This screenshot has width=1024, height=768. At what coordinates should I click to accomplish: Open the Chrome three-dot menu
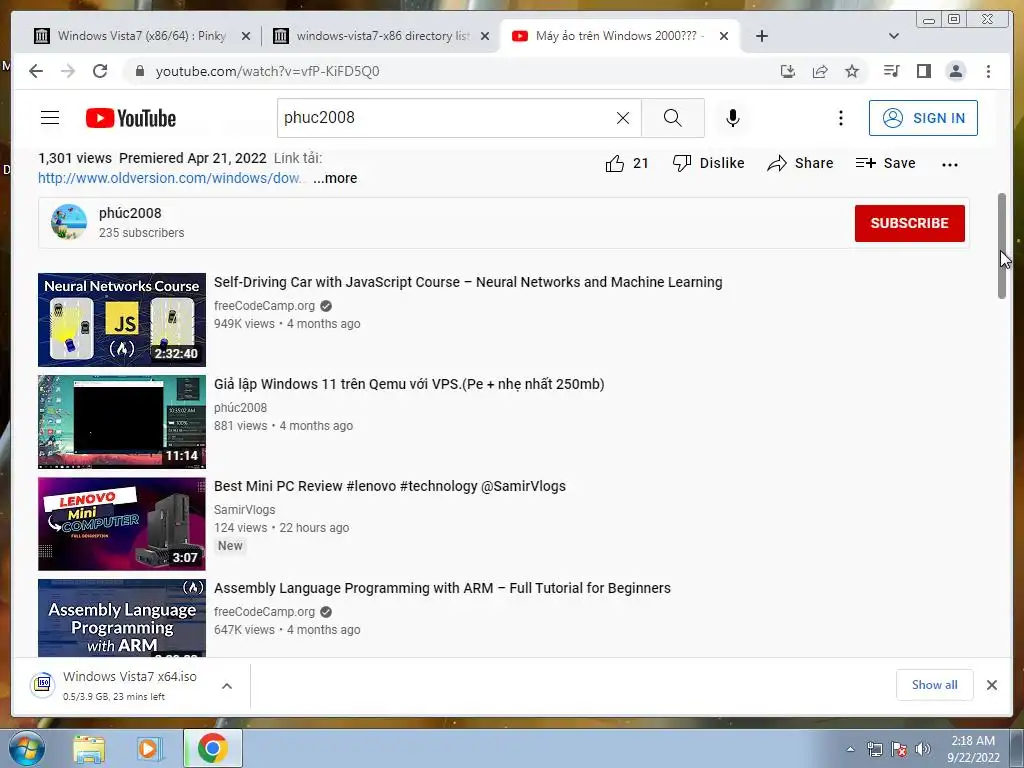tap(988, 71)
